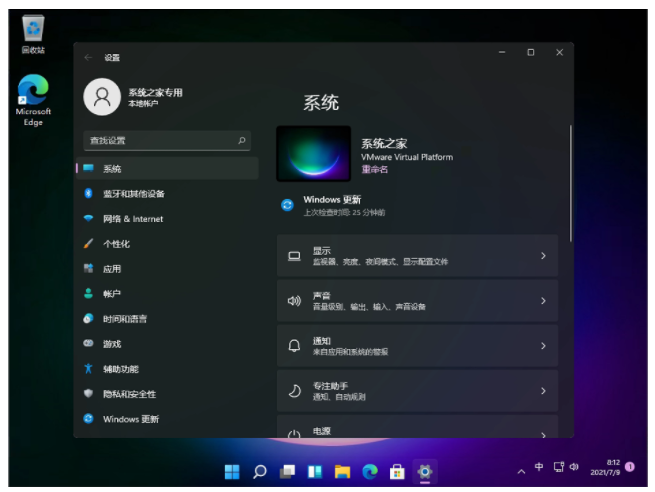This screenshot has height=492, width=655.
Task: Open Microsoft Store from the taskbar
Action: point(397,472)
